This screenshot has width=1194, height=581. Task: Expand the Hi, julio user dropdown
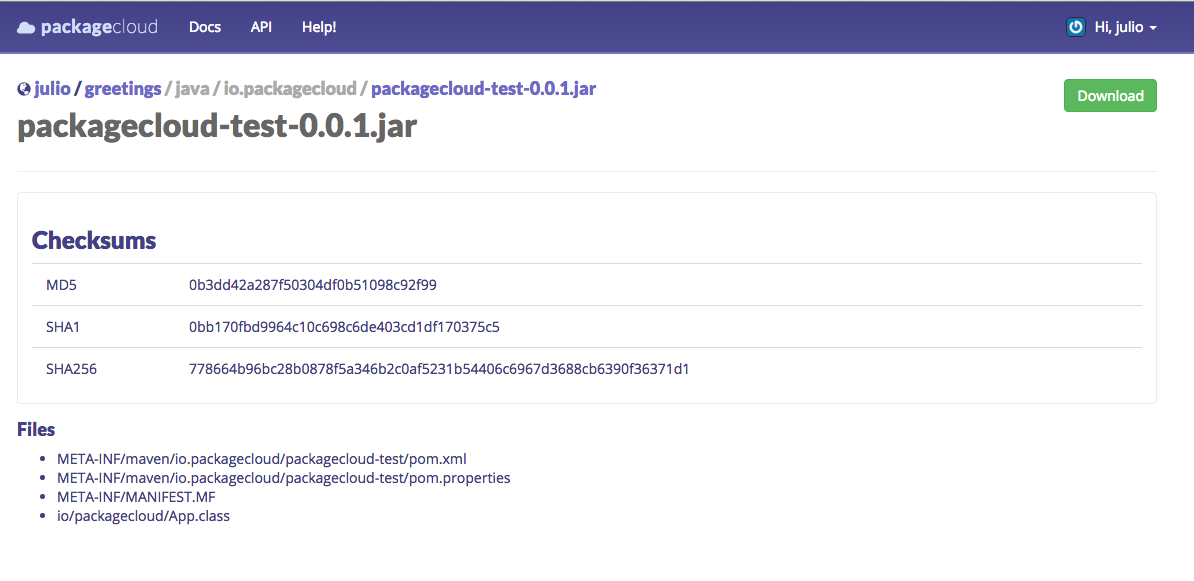click(1125, 27)
